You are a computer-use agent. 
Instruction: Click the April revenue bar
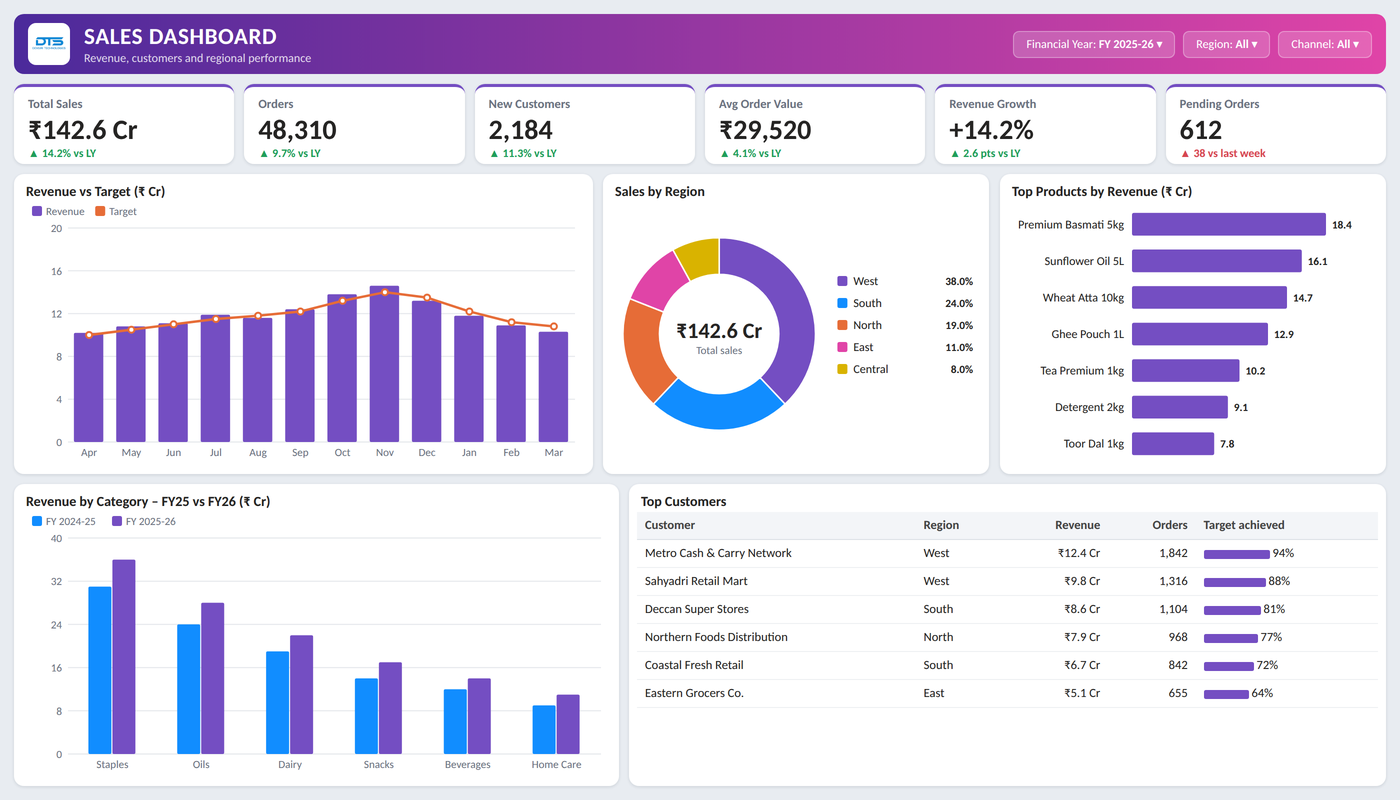88,388
